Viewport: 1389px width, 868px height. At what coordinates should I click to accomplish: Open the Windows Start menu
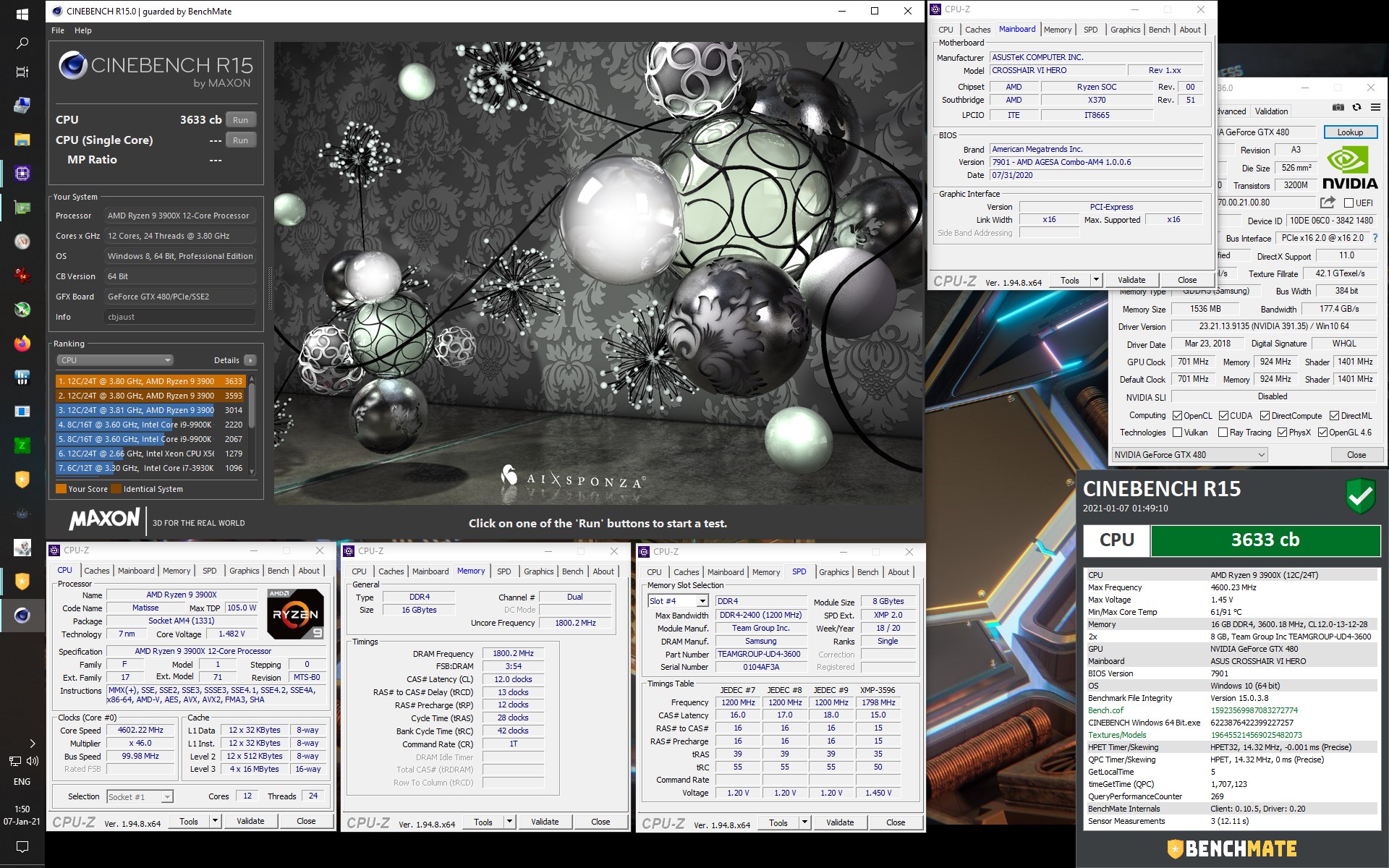pos(22,13)
